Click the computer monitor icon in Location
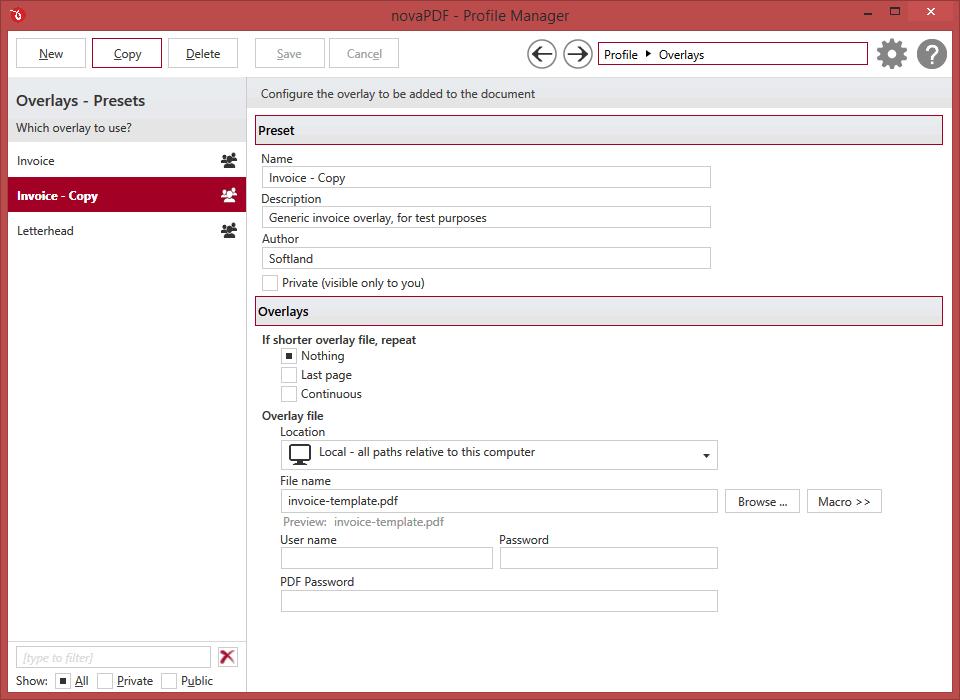Image resolution: width=960 pixels, height=700 pixels. [300, 454]
